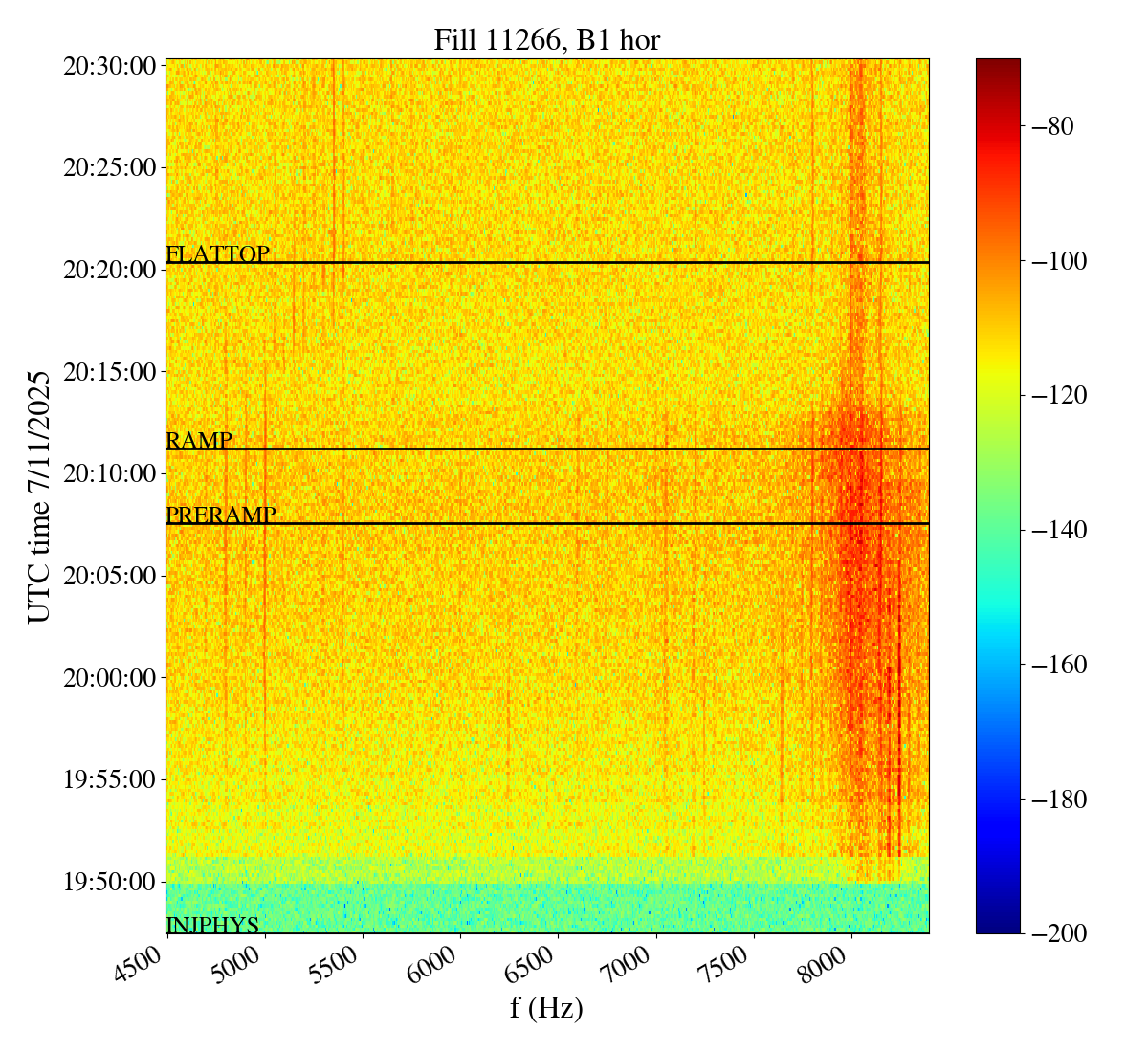The image size is (1148, 1052).
Task: Click the plot title "Fill 11266, B1 hor"
Action: (546, 40)
